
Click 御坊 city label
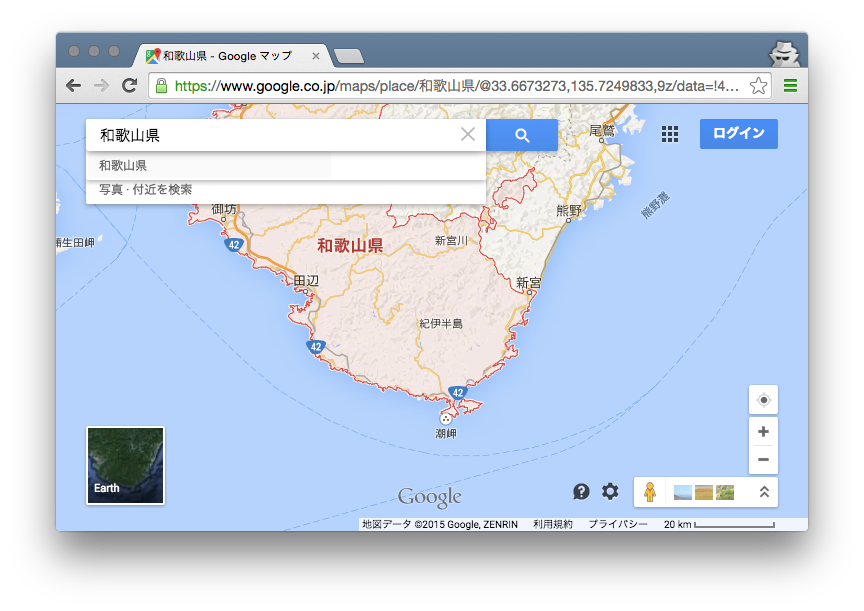pyautogui.click(x=224, y=209)
